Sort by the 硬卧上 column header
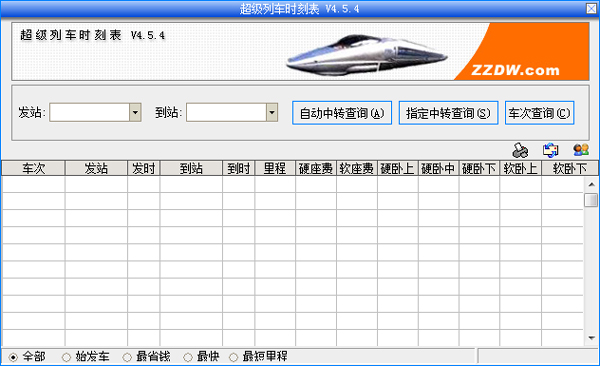 coord(398,168)
